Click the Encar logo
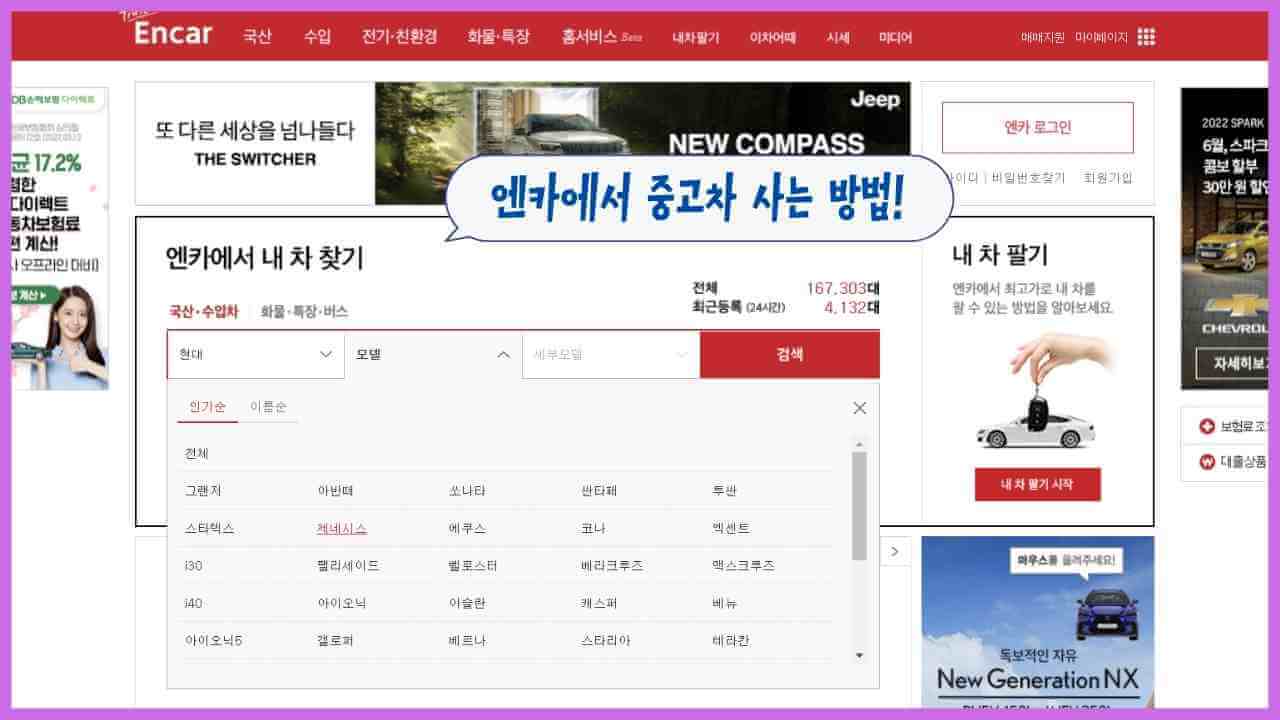The image size is (1280, 720). (x=172, y=33)
